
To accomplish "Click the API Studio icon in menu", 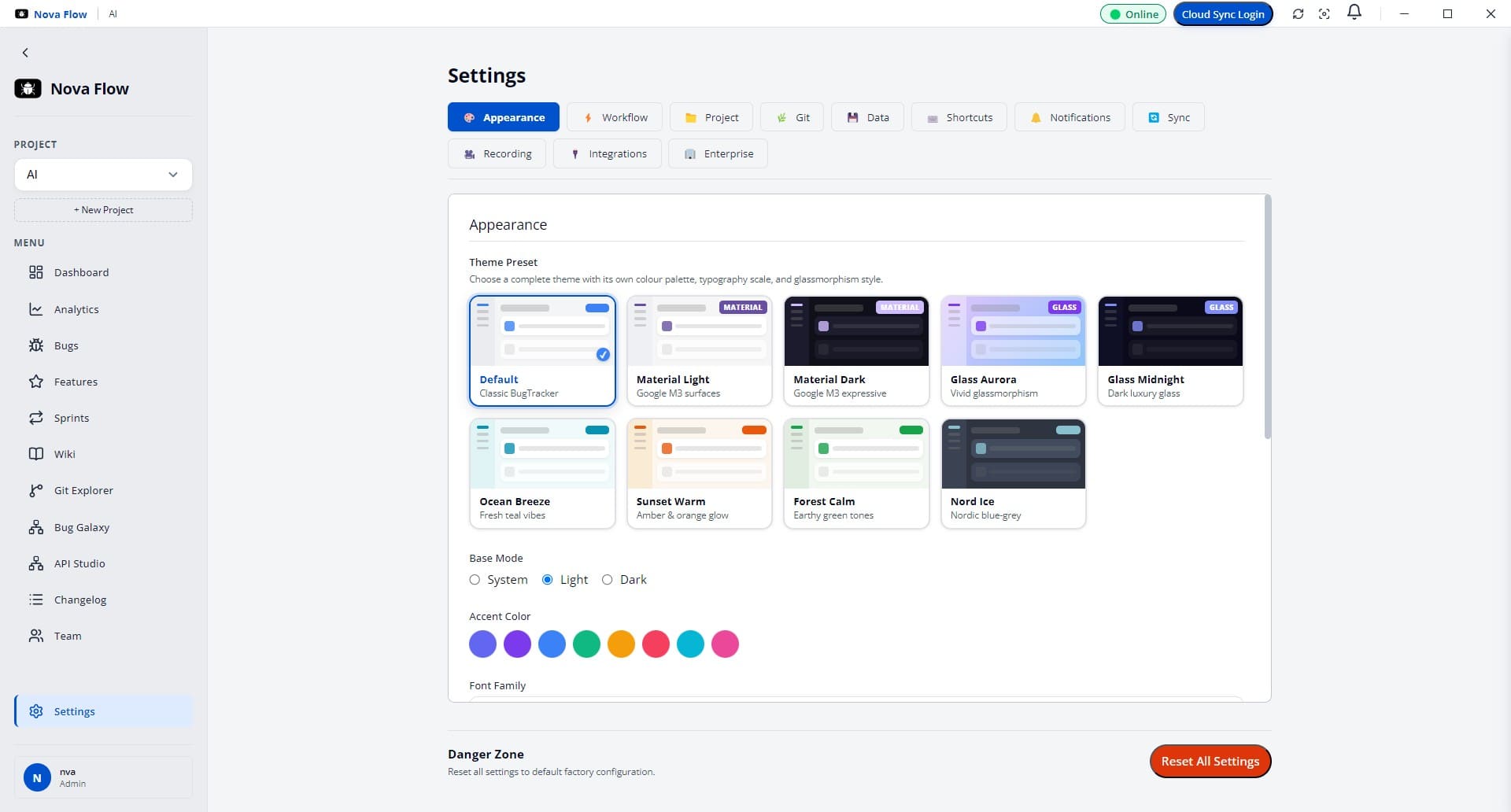I will (36, 563).
